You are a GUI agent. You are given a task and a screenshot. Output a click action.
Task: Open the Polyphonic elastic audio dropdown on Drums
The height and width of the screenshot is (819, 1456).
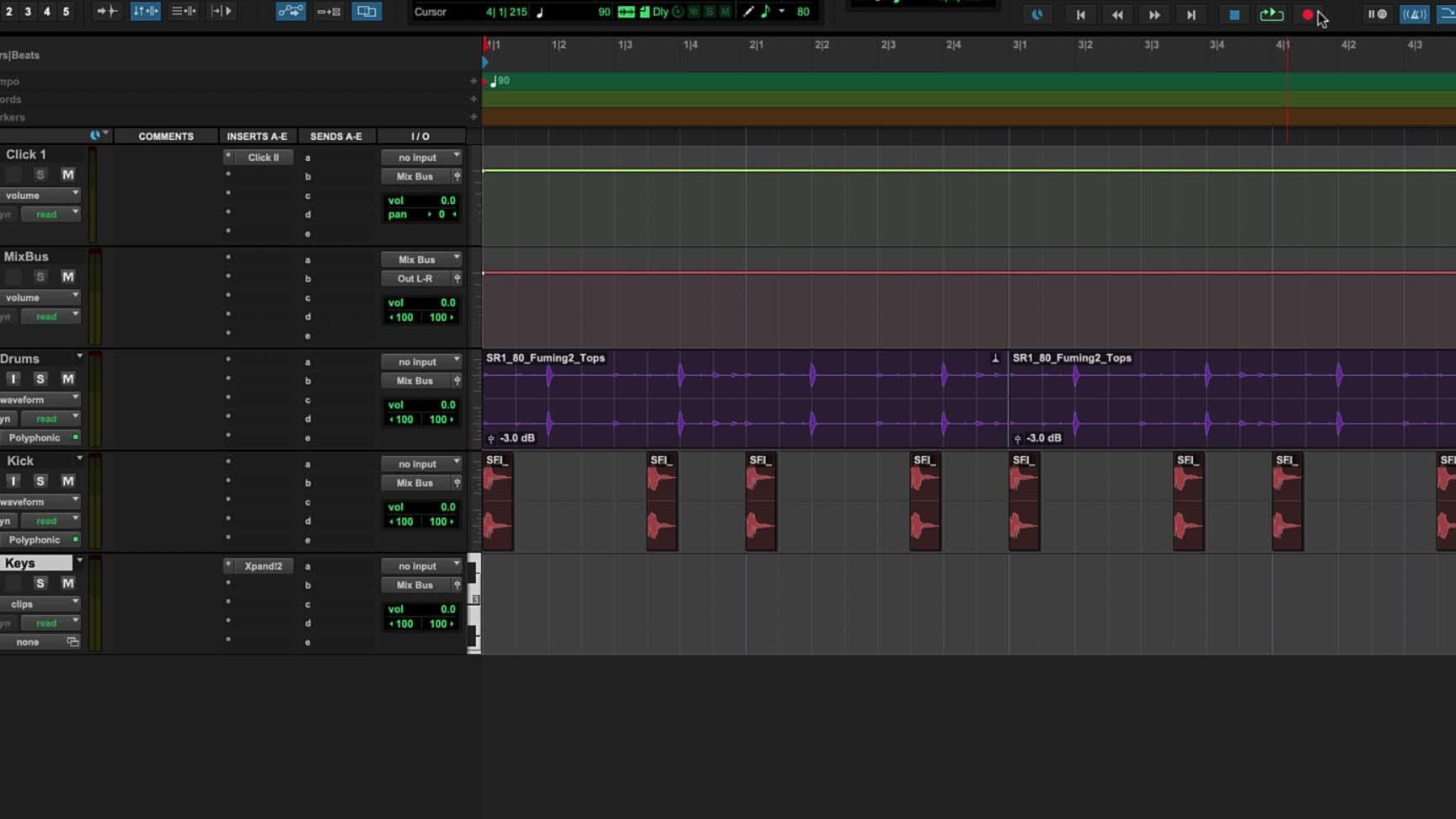pyautogui.click(x=35, y=437)
